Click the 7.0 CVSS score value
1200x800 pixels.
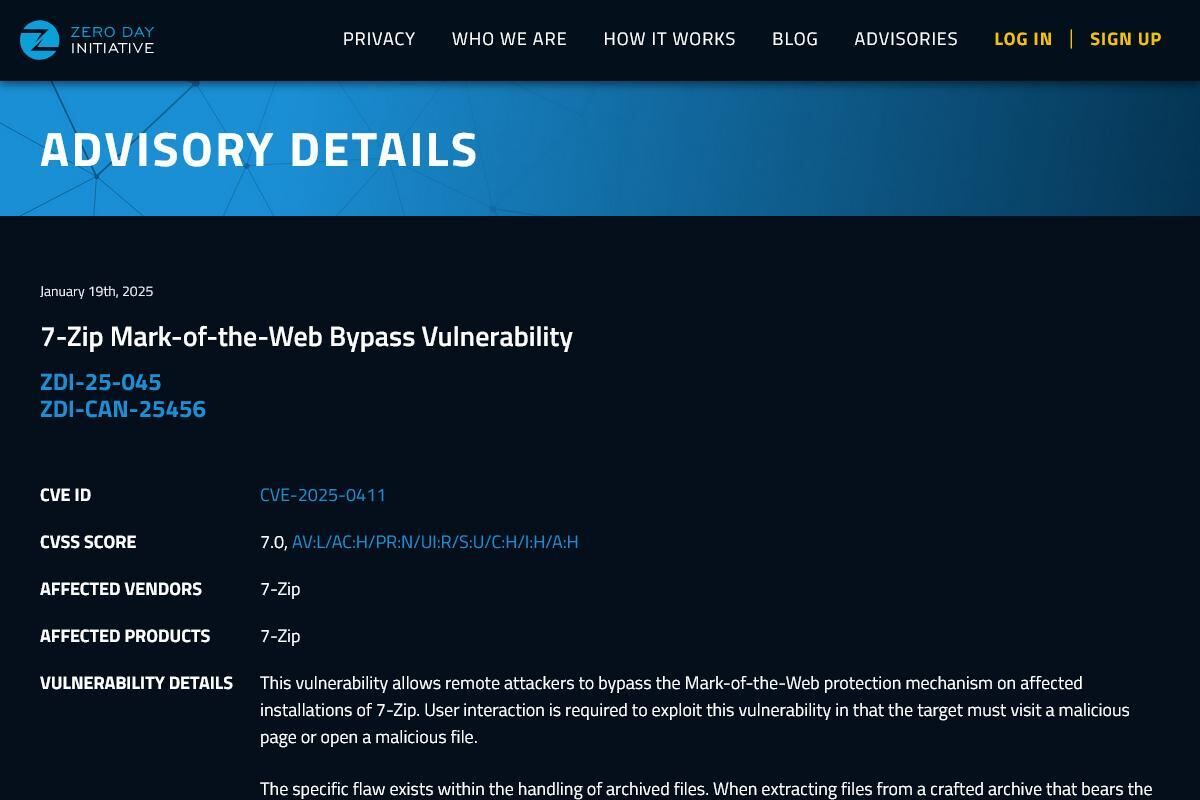(273, 542)
